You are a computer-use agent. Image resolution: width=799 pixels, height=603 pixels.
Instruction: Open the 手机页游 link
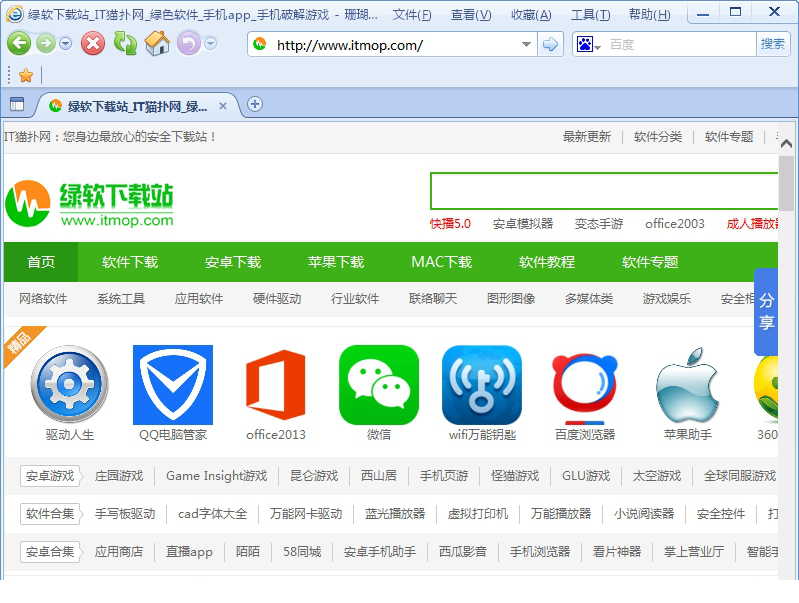tap(444, 476)
